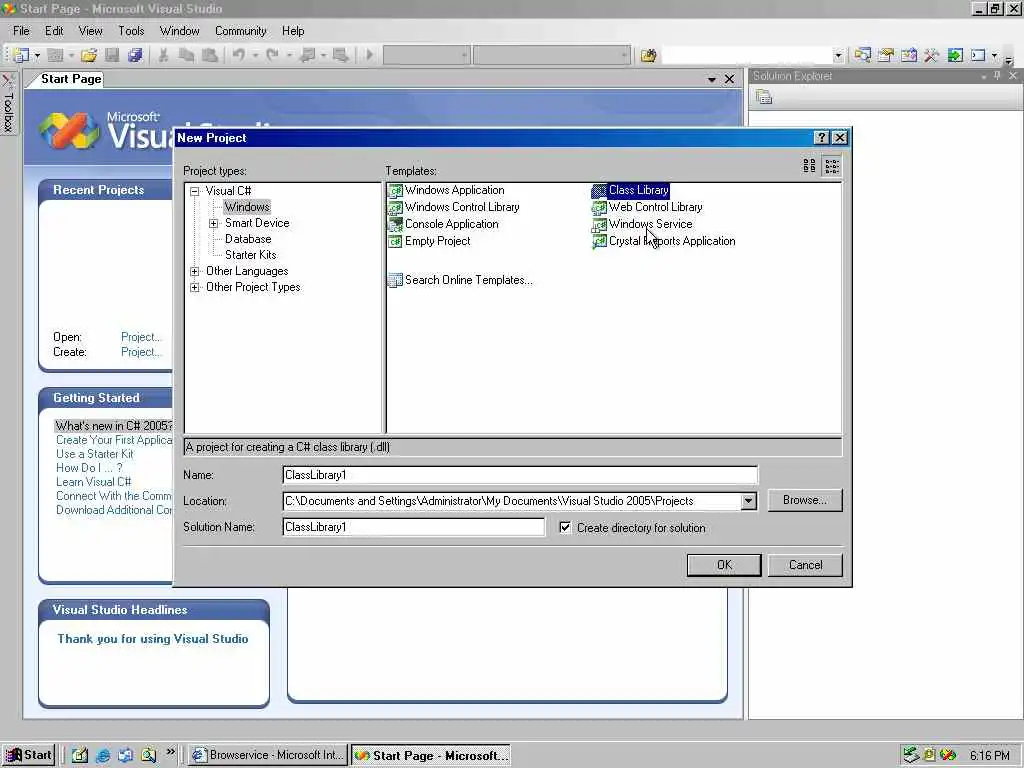The width and height of the screenshot is (1024, 768).
Task: Click the Save floppy icon in toolbar
Action: coord(112,56)
